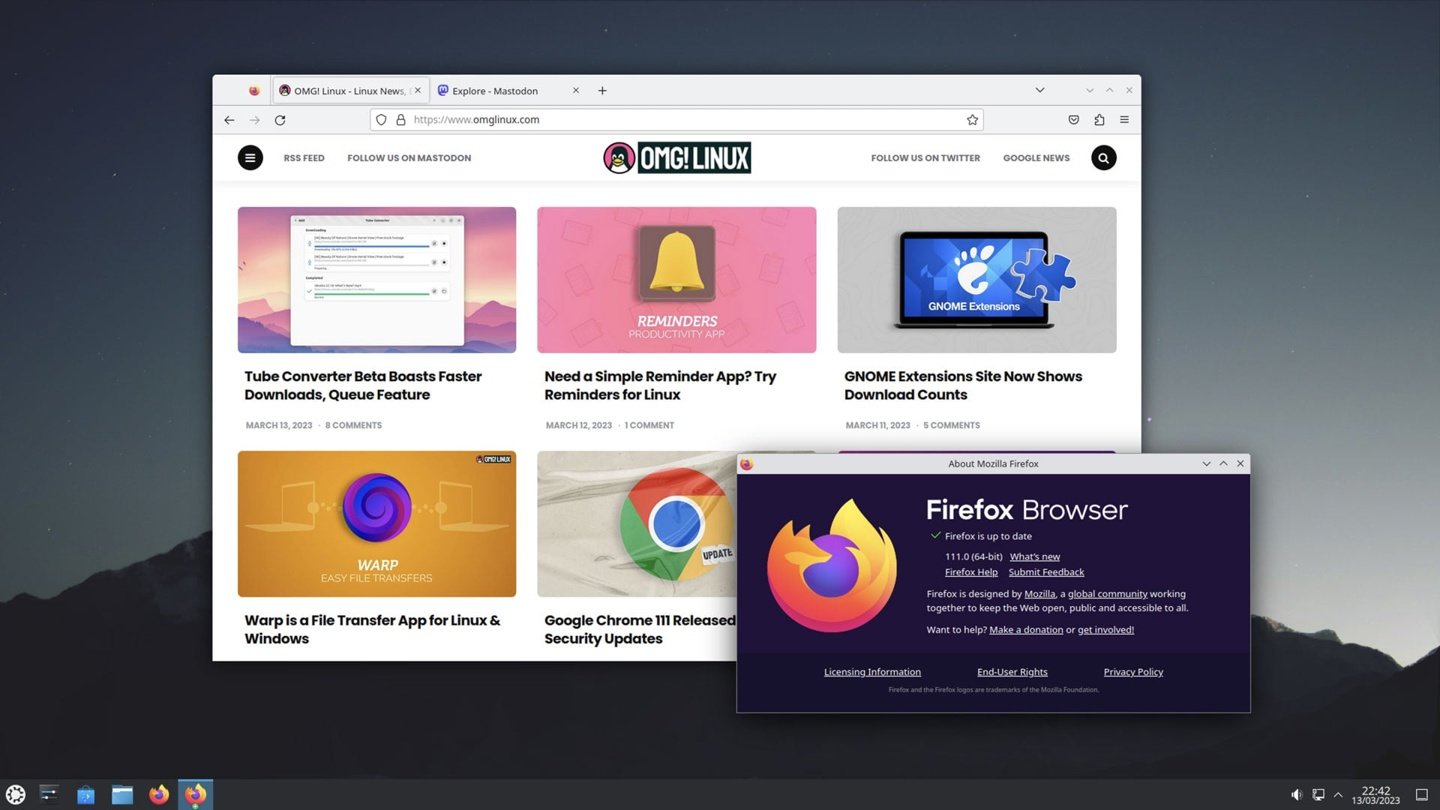Click the About Mozilla Firefox titlebar icon
Image resolution: width=1440 pixels, height=810 pixels.
coord(747,464)
